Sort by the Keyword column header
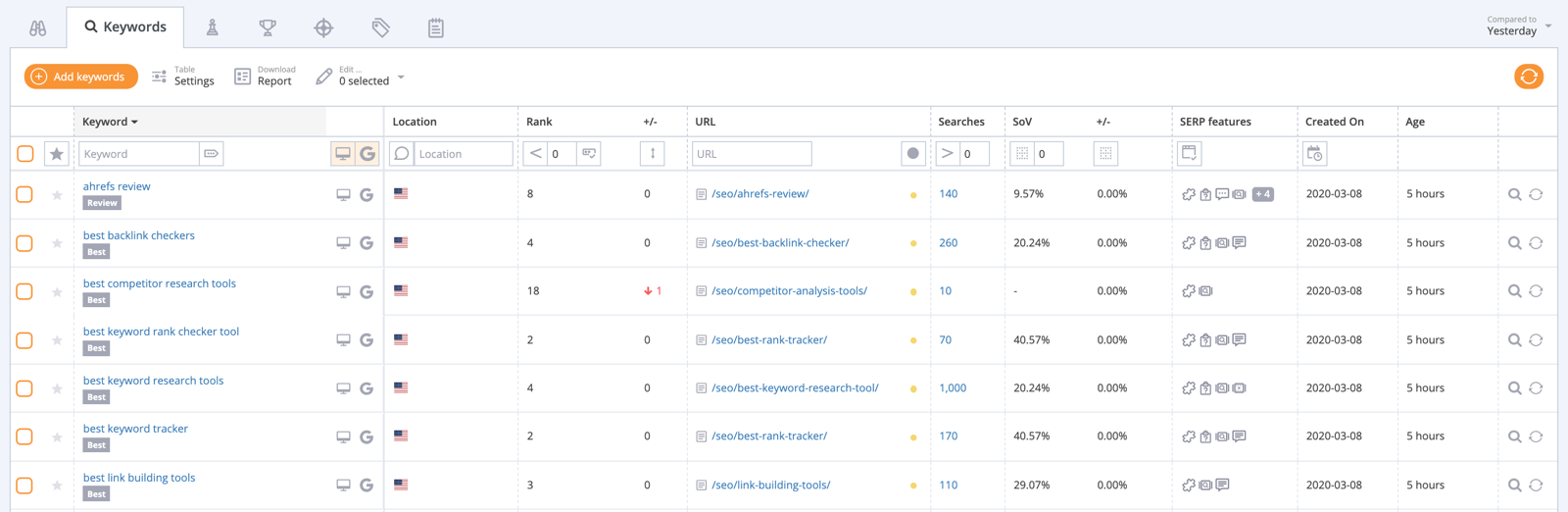This screenshot has width=1568, height=512. coord(110,122)
